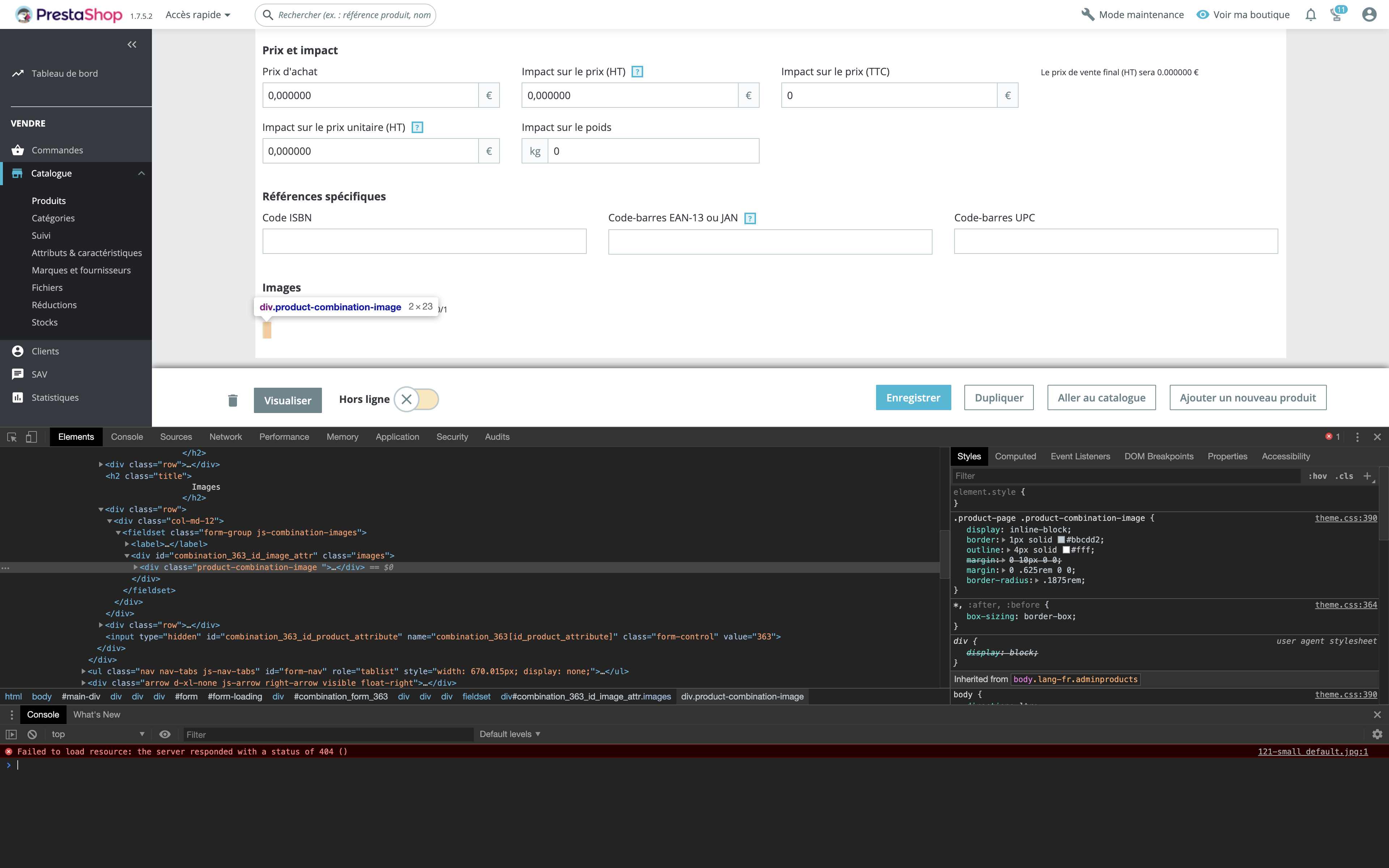
Task: Toggle the .cls class editor in Styles
Action: (x=1344, y=476)
